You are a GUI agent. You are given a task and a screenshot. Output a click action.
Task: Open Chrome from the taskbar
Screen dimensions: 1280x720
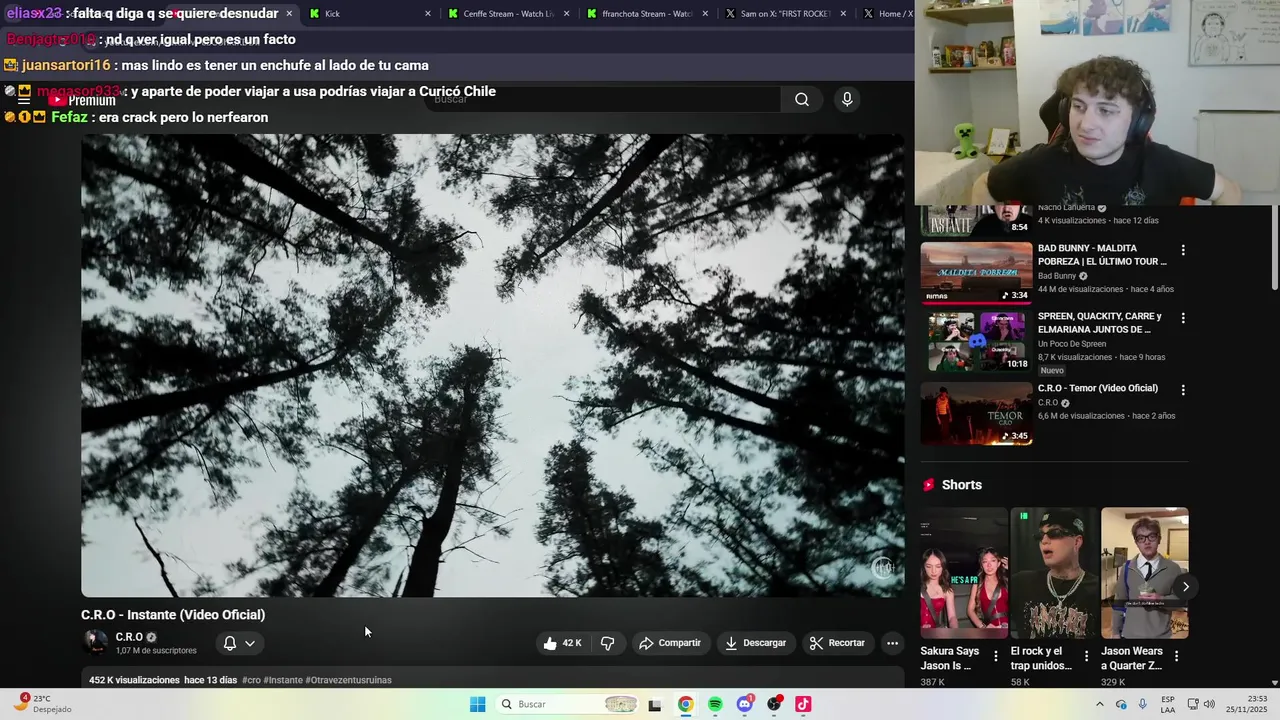(x=685, y=704)
